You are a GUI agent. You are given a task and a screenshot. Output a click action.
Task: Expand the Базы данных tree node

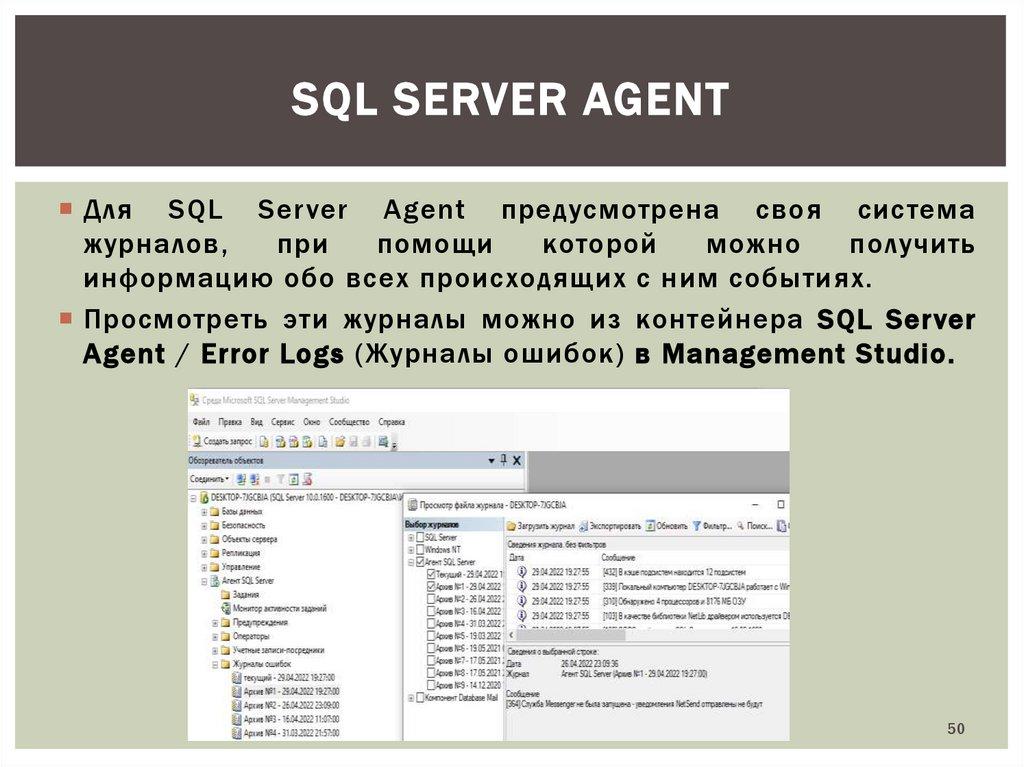click(204, 511)
